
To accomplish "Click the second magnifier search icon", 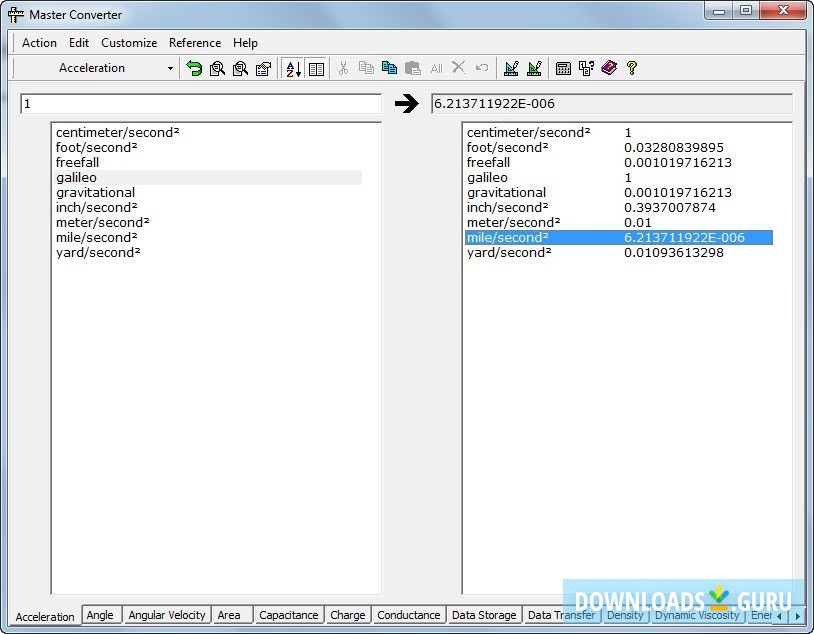I will coord(240,68).
